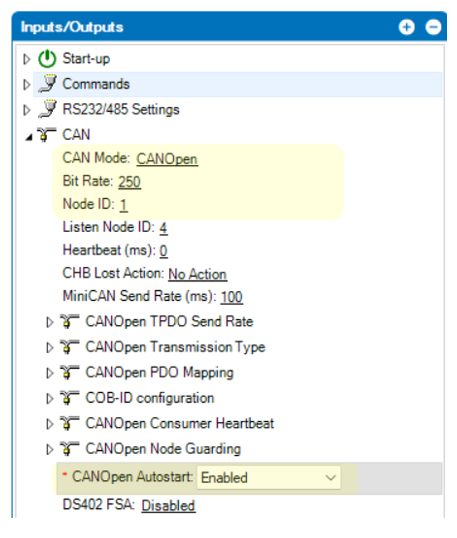
Task: Click the MiniCAN Send Rate value 100
Action: pyautogui.click(x=232, y=297)
